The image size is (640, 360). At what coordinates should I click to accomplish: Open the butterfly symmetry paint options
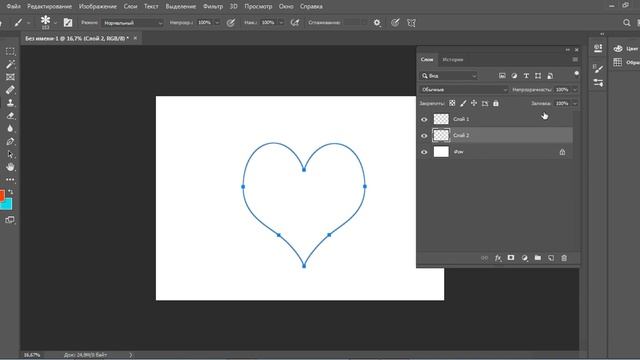411,23
